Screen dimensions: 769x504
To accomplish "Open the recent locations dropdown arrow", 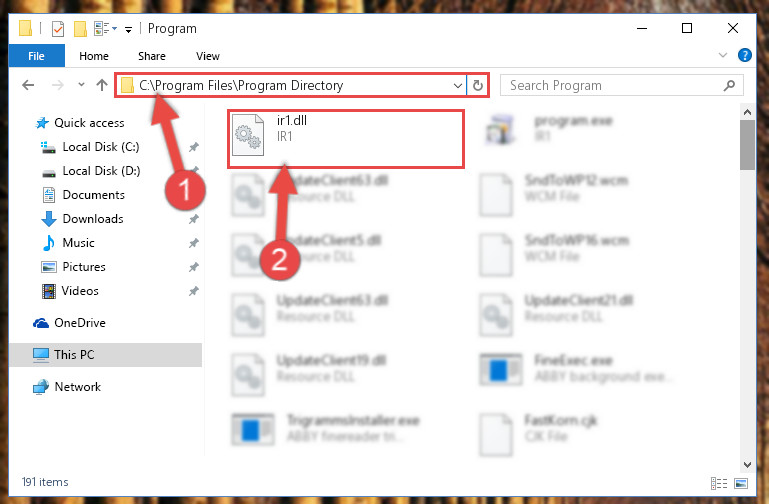I will [x=81, y=85].
